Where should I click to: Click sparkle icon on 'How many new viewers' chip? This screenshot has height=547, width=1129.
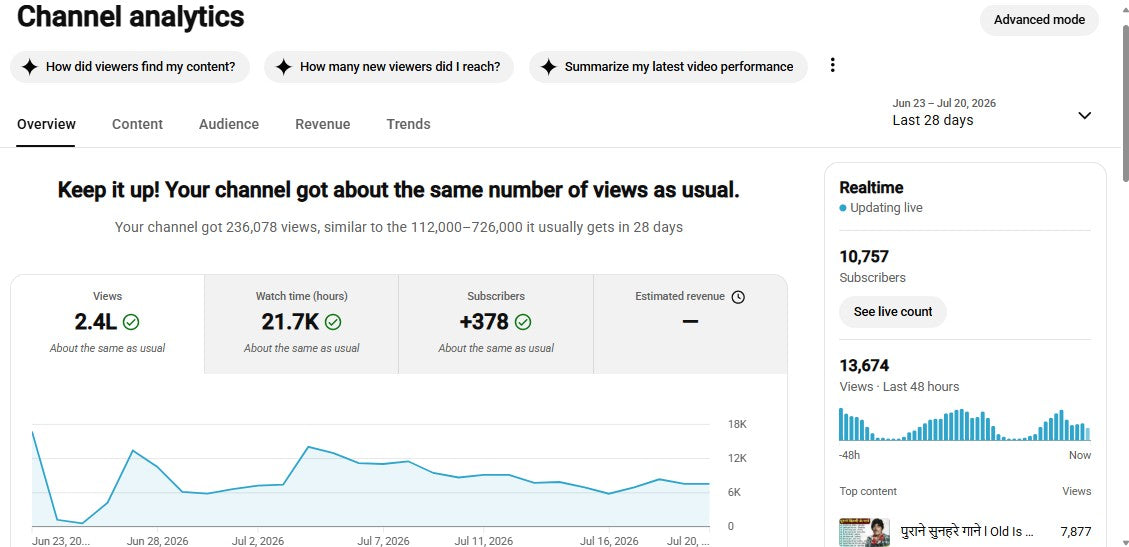tap(284, 67)
